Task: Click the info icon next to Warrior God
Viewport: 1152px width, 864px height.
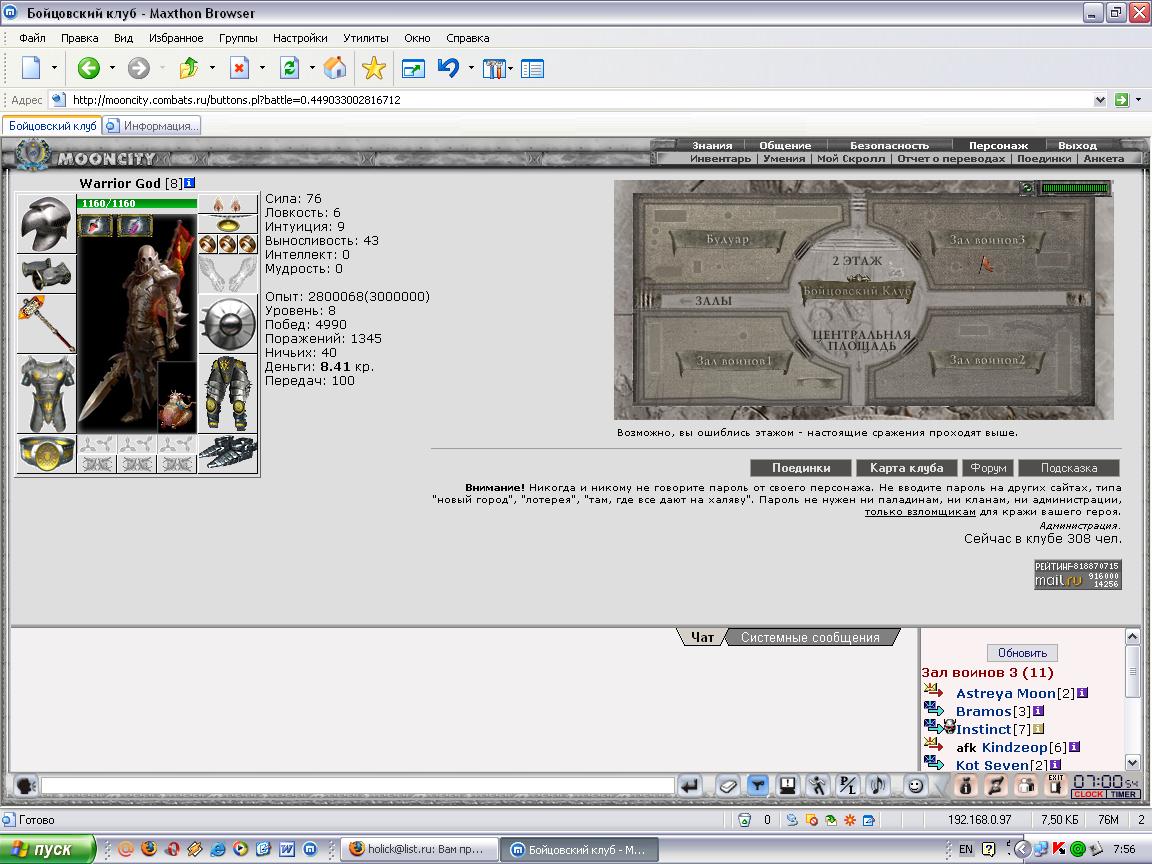Action: [190, 183]
